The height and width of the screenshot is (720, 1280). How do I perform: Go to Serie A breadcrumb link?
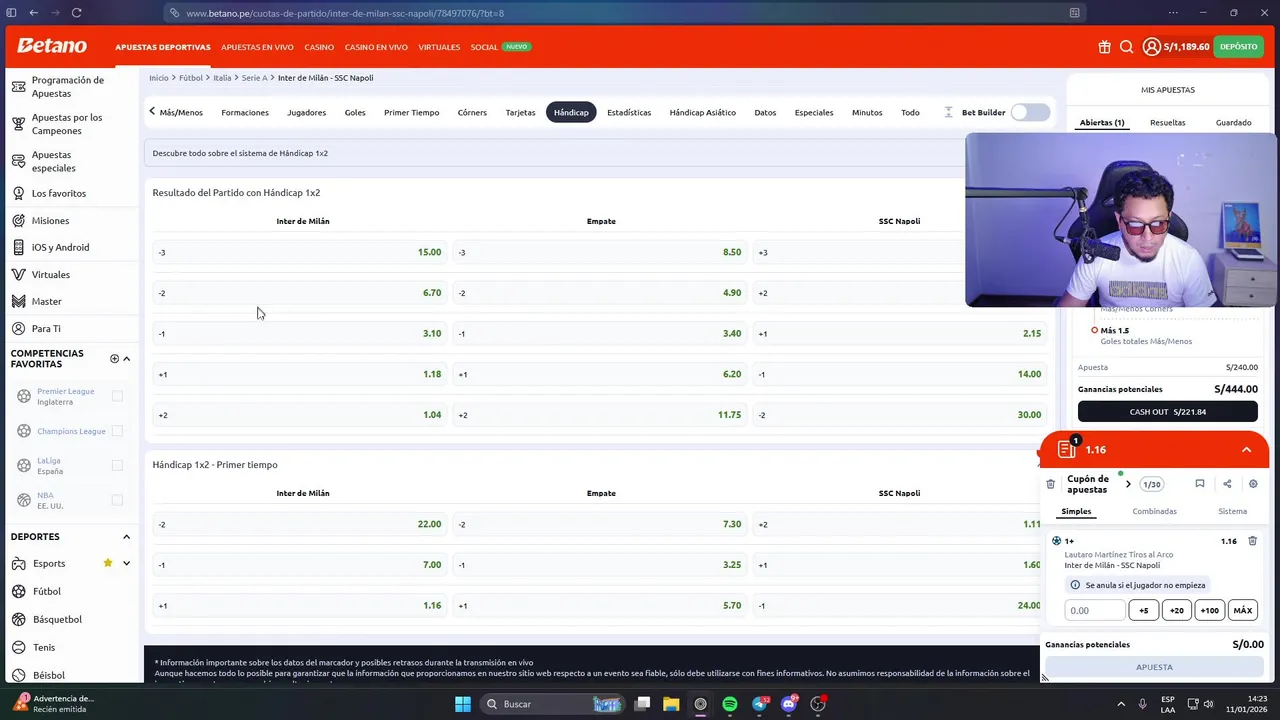pyautogui.click(x=254, y=78)
